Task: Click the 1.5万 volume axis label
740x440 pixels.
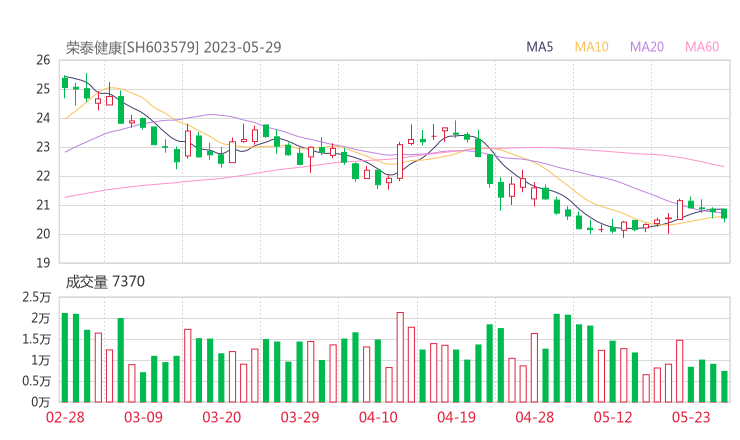Action: [36, 339]
